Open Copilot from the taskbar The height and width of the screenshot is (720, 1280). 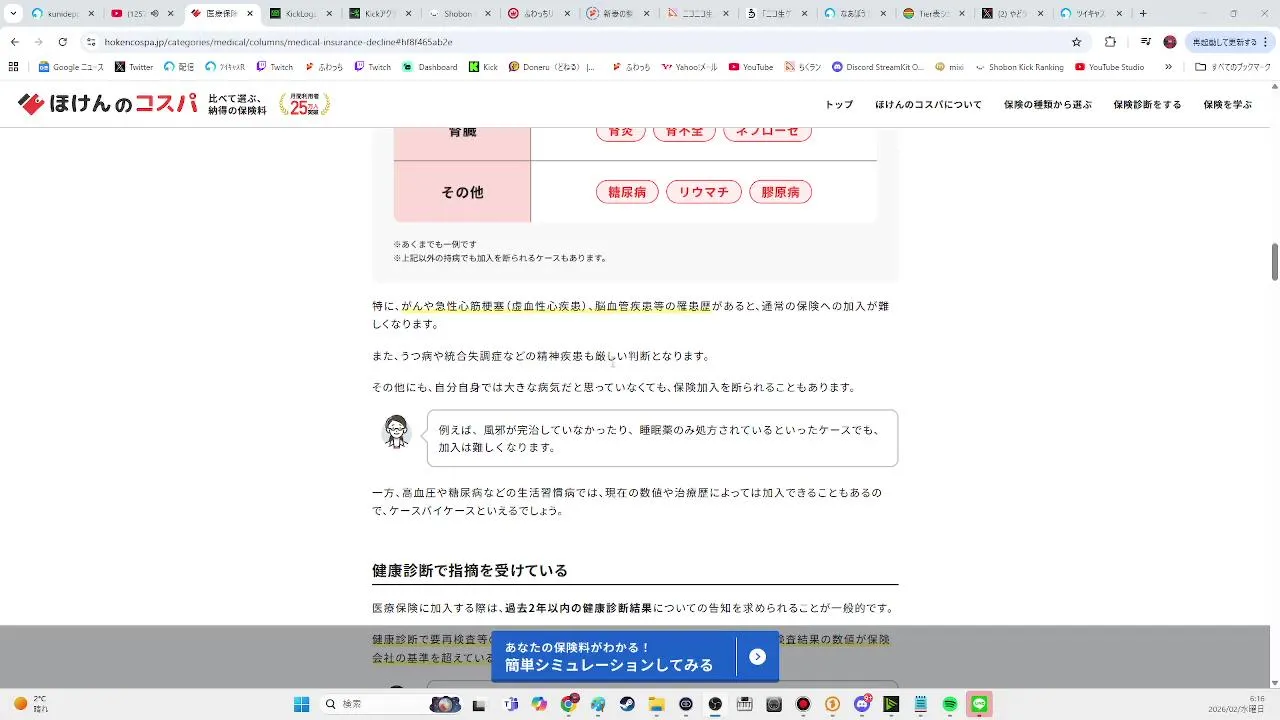(539, 704)
